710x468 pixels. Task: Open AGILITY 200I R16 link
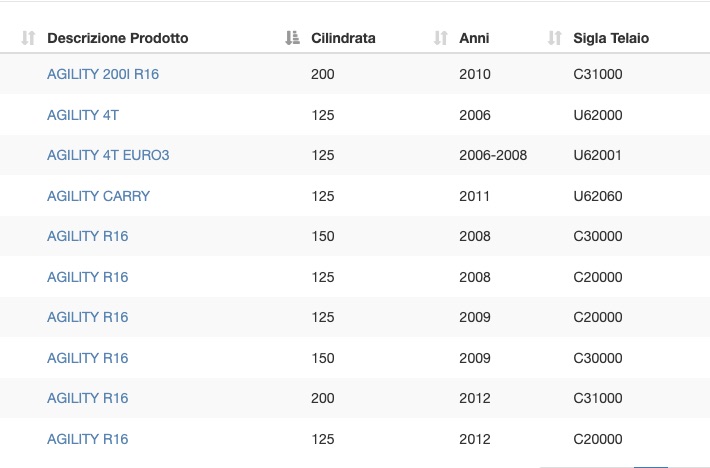point(103,74)
